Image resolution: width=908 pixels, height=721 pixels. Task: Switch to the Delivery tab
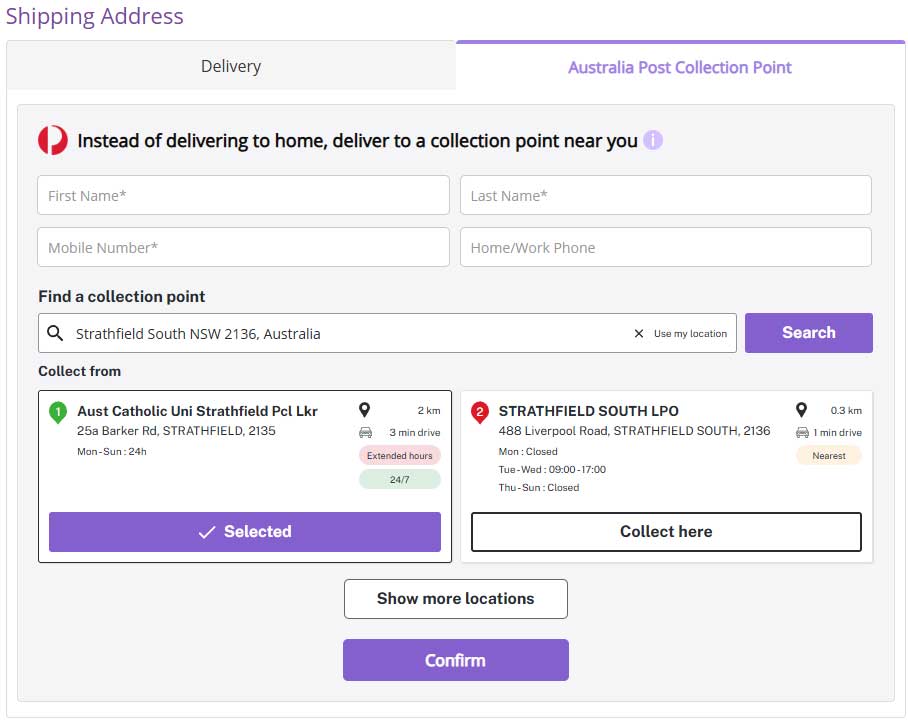click(x=230, y=65)
